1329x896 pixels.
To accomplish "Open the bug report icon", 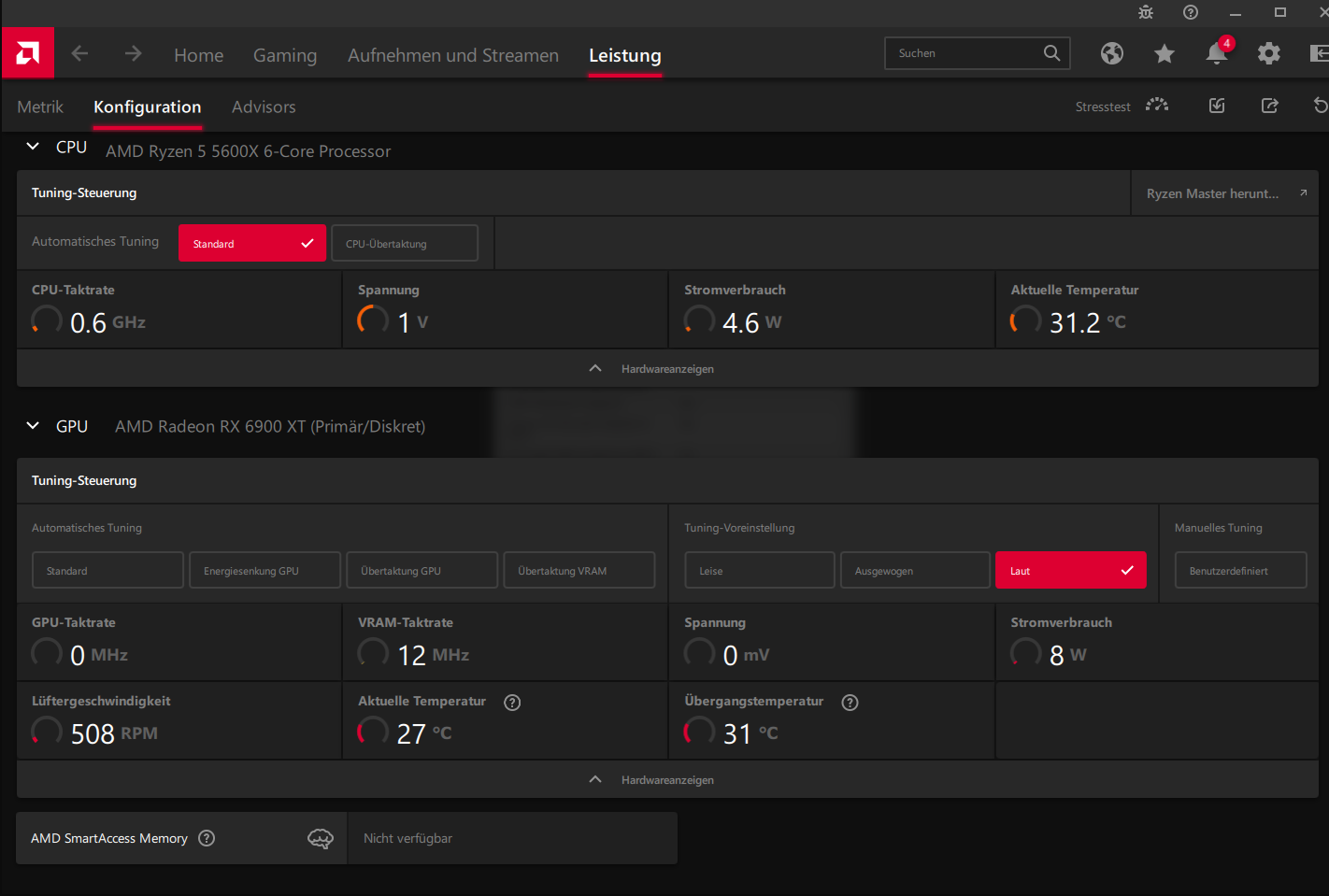I will pyautogui.click(x=1146, y=12).
